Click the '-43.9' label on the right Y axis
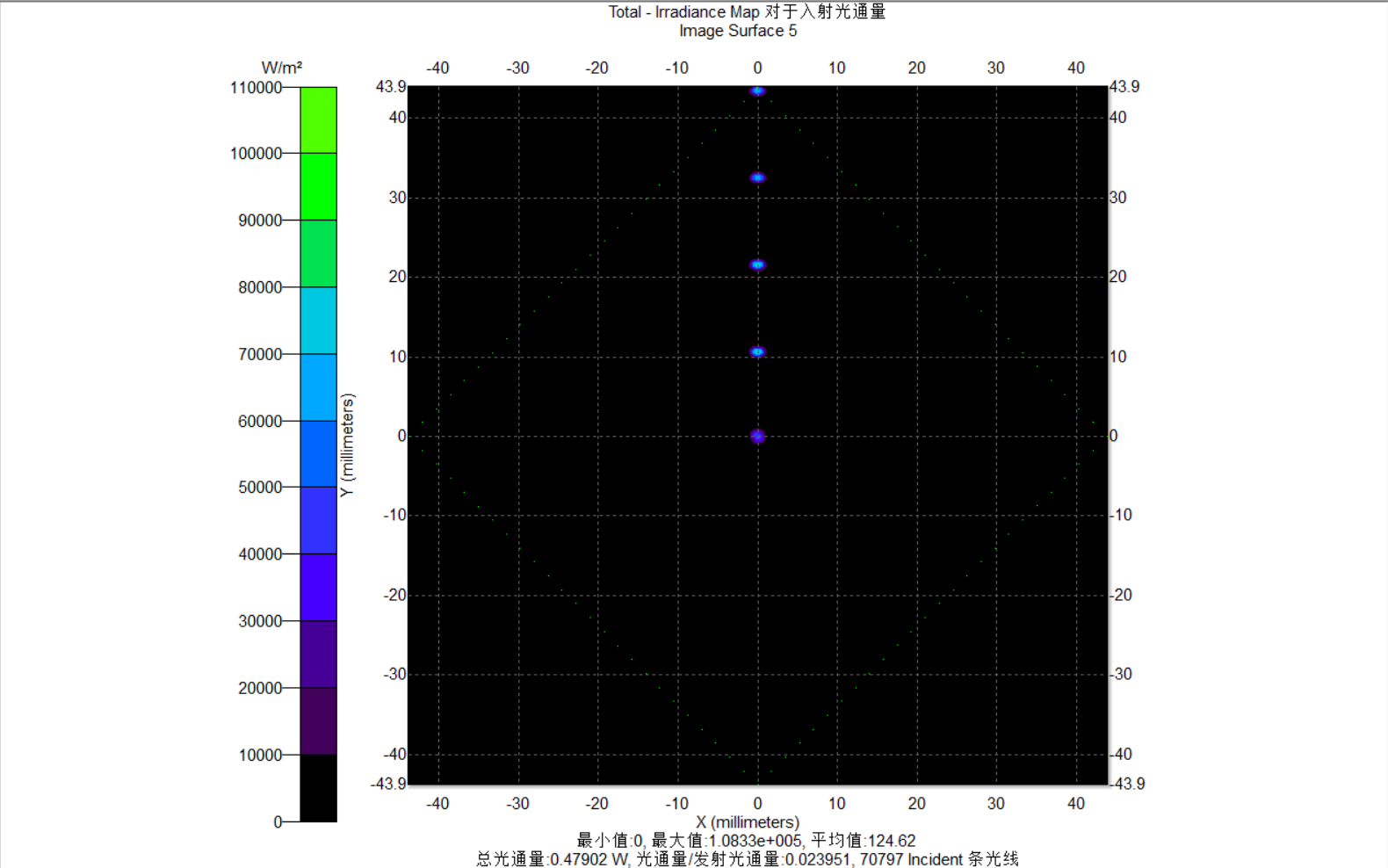The image size is (1388, 868). pos(1129,784)
